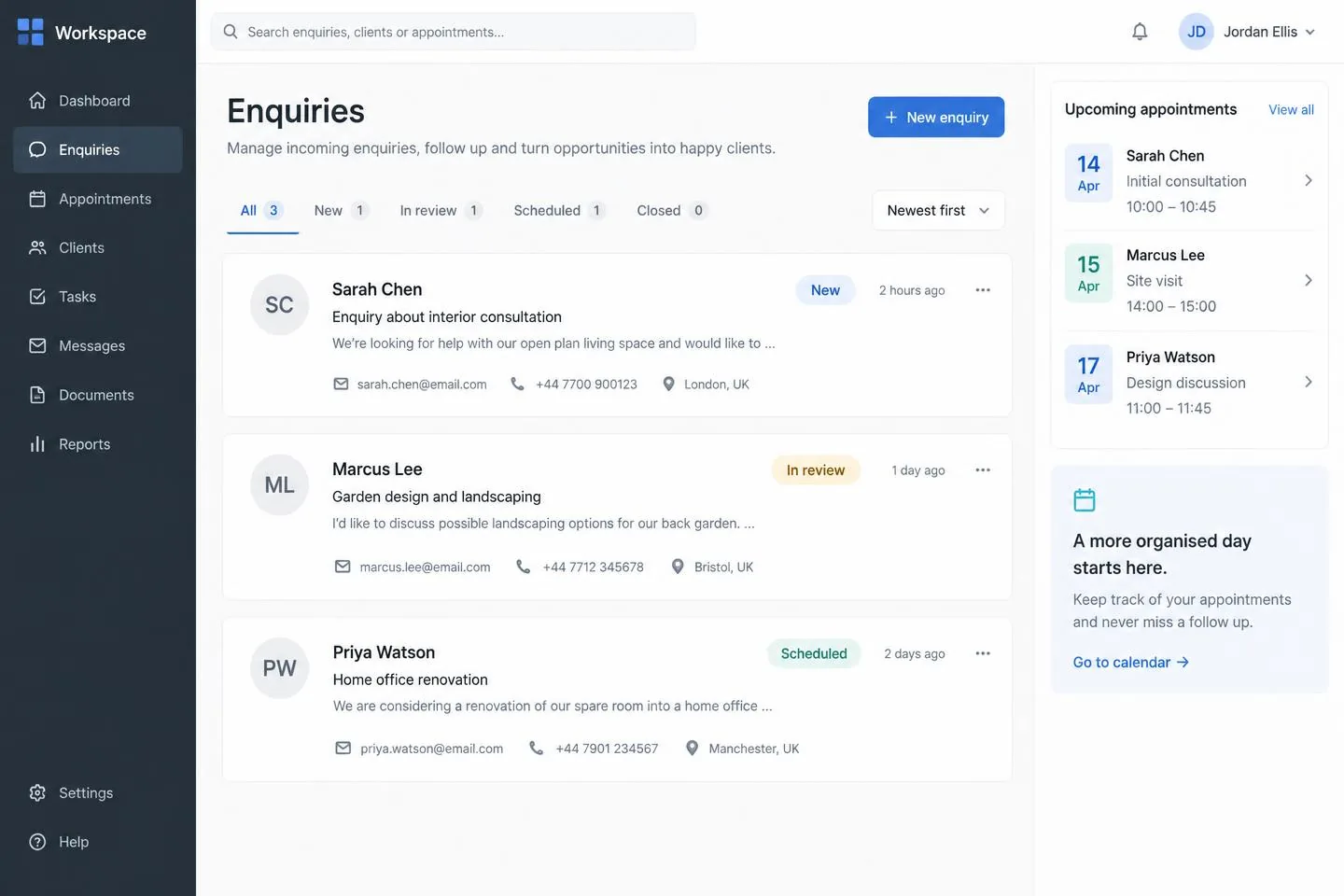The width and height of the screenshot is (1344, 896).
Task: Click the SC avatar for Sarah Chen
Action: [x=279, y=304]
